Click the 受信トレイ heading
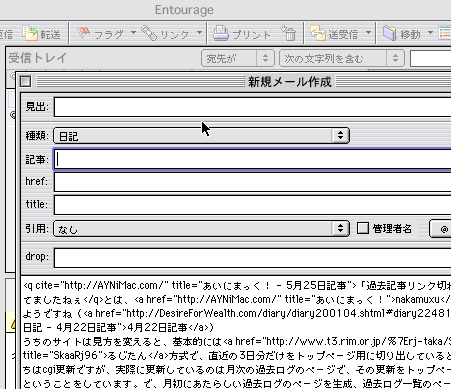Image resolution: width=451 pixels, height=389 pixels. tap(38, 58)
